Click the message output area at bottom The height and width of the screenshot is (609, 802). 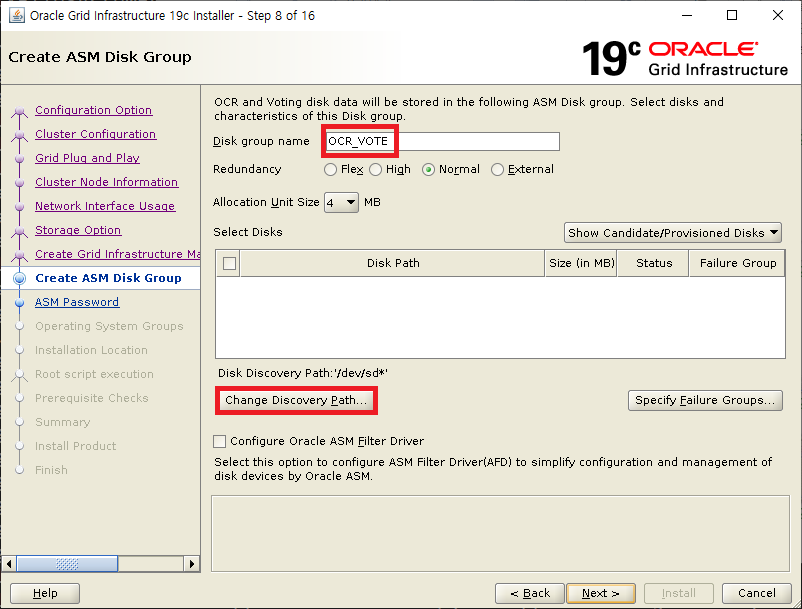[500, 533]
